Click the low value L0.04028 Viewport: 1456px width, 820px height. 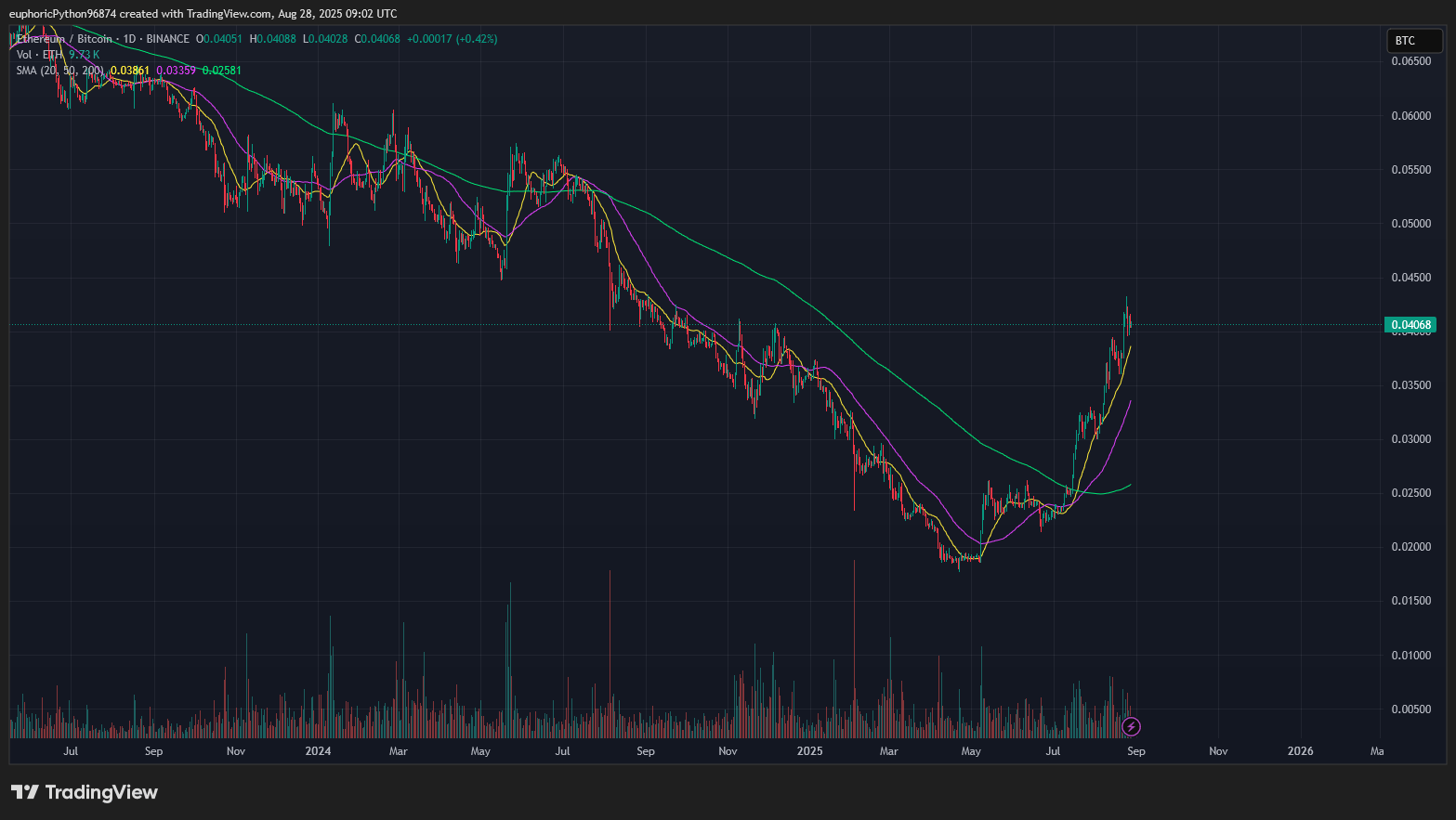(x=325, y=39)
